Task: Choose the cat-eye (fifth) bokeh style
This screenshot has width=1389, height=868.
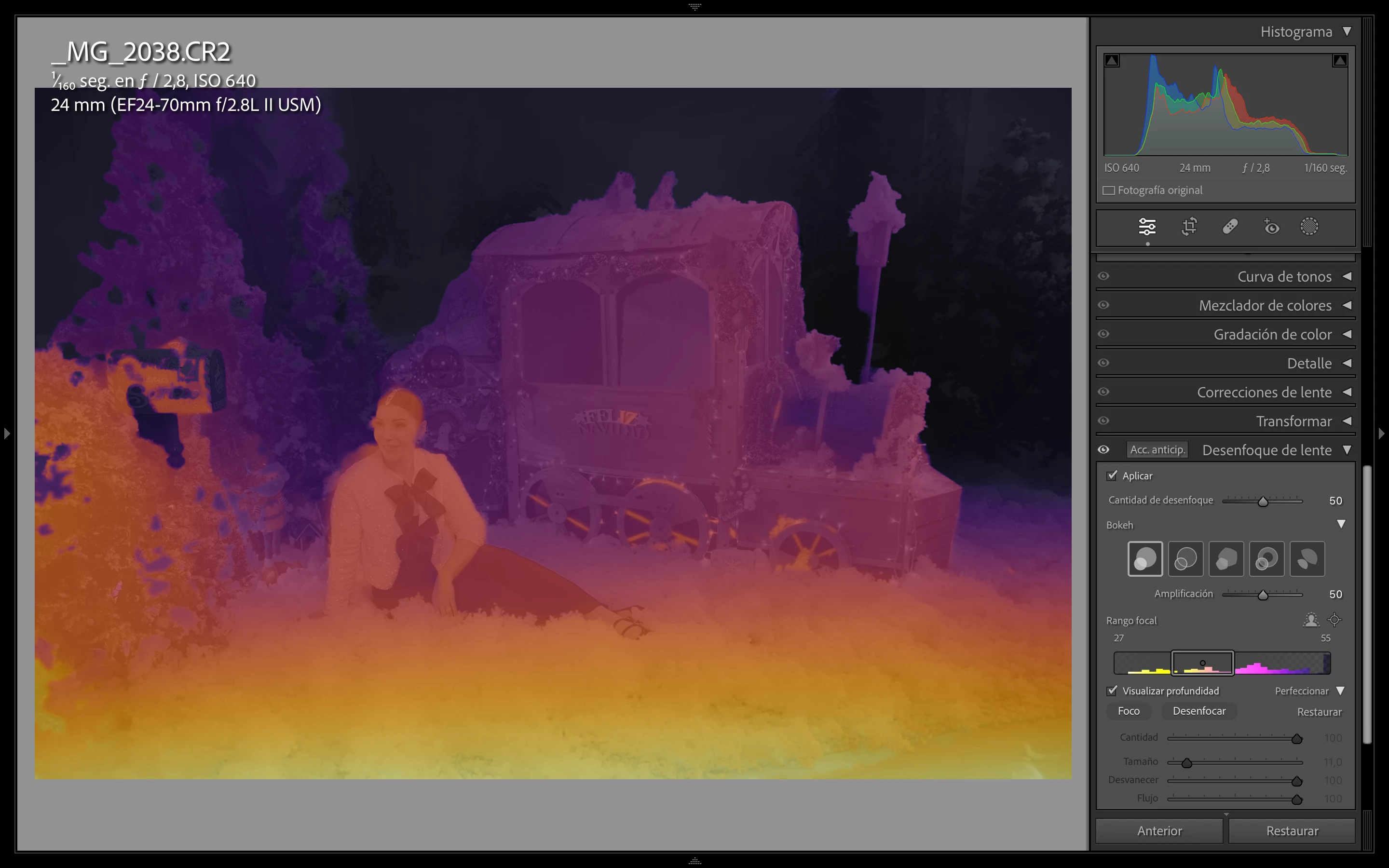Action: point(1307,558)
